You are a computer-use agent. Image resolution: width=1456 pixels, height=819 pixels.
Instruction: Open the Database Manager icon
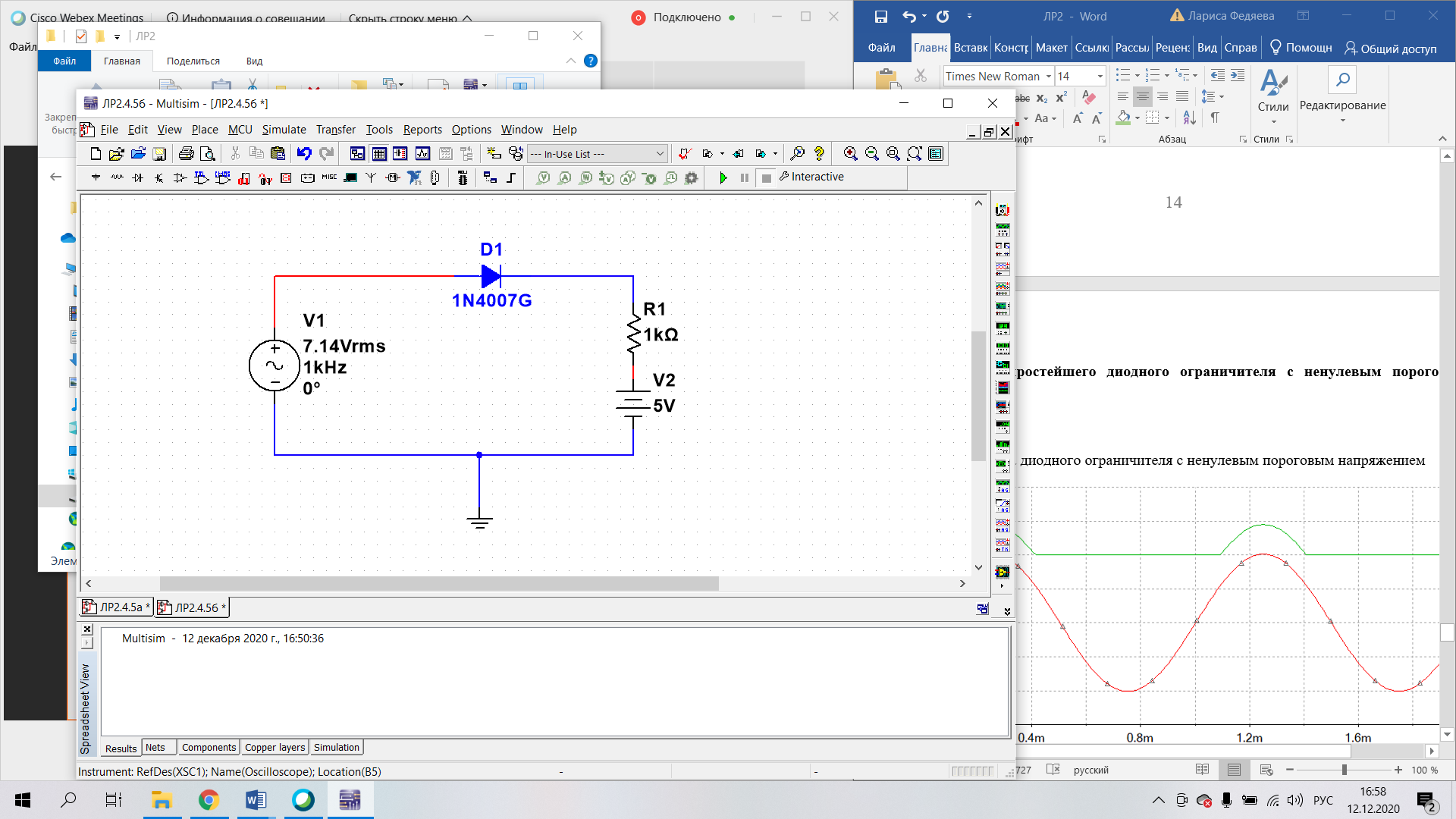tap(516, 154)
